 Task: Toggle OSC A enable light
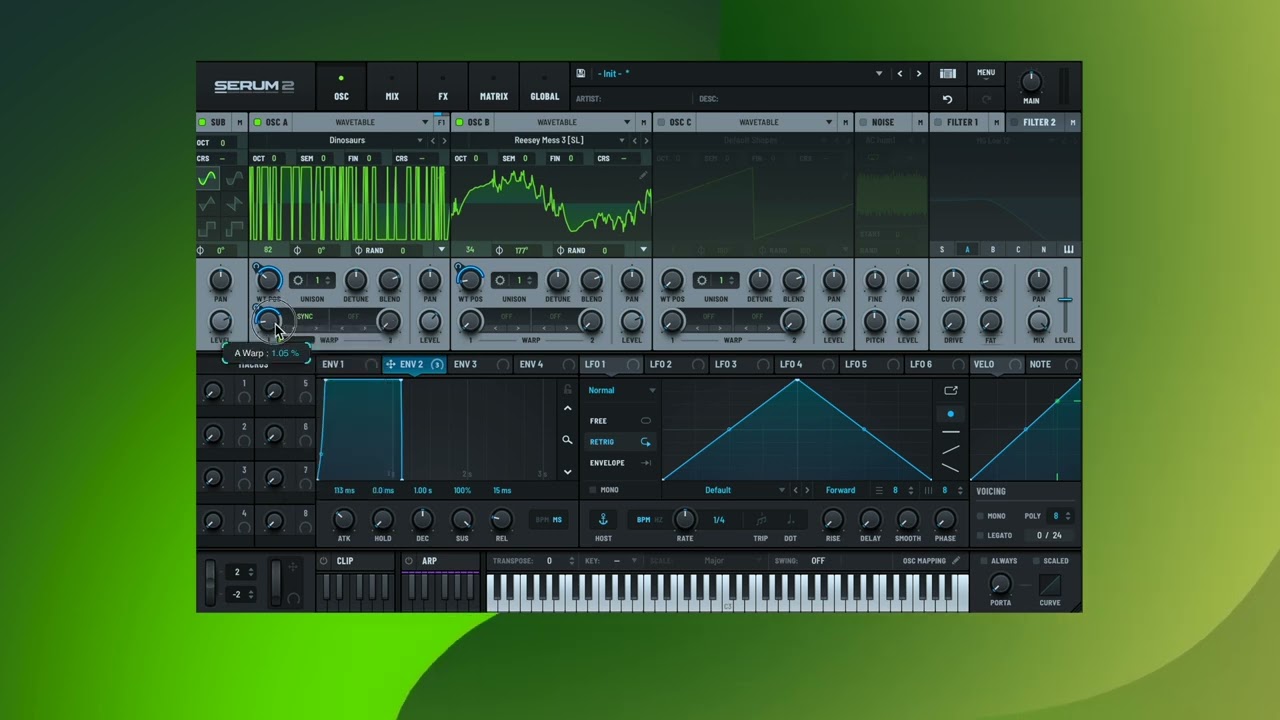tap(257, 122)
